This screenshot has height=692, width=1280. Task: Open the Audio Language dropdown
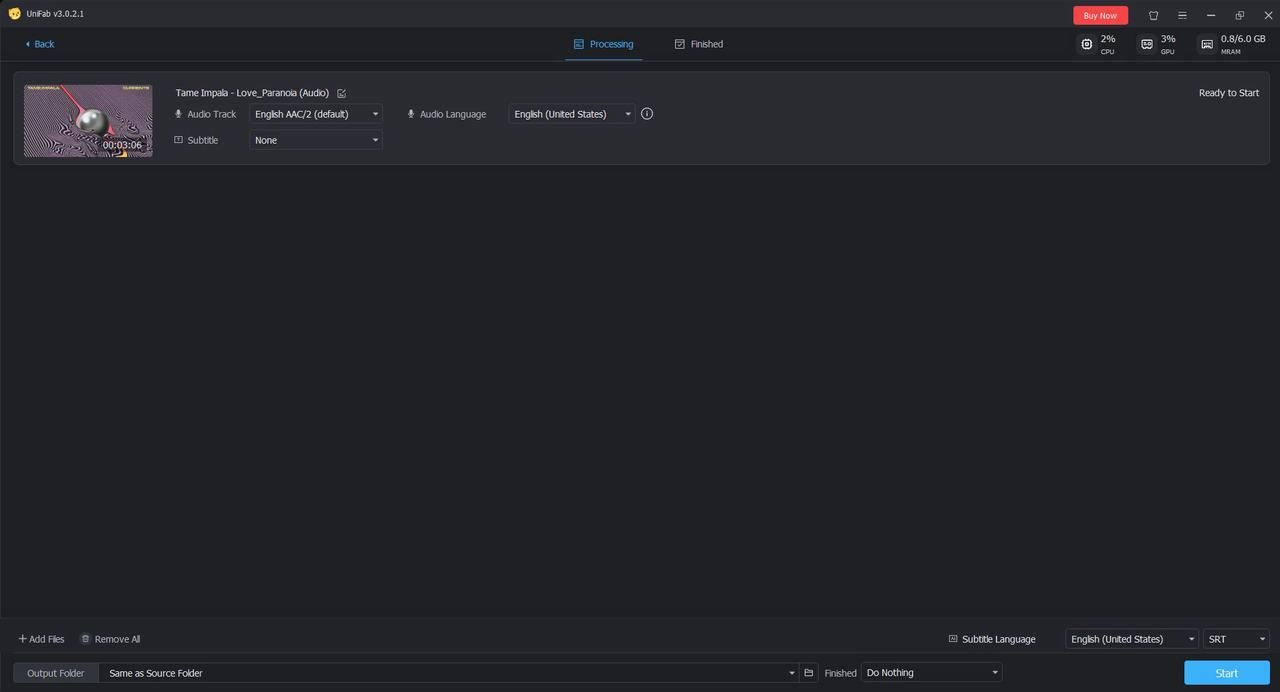(572, 114)
